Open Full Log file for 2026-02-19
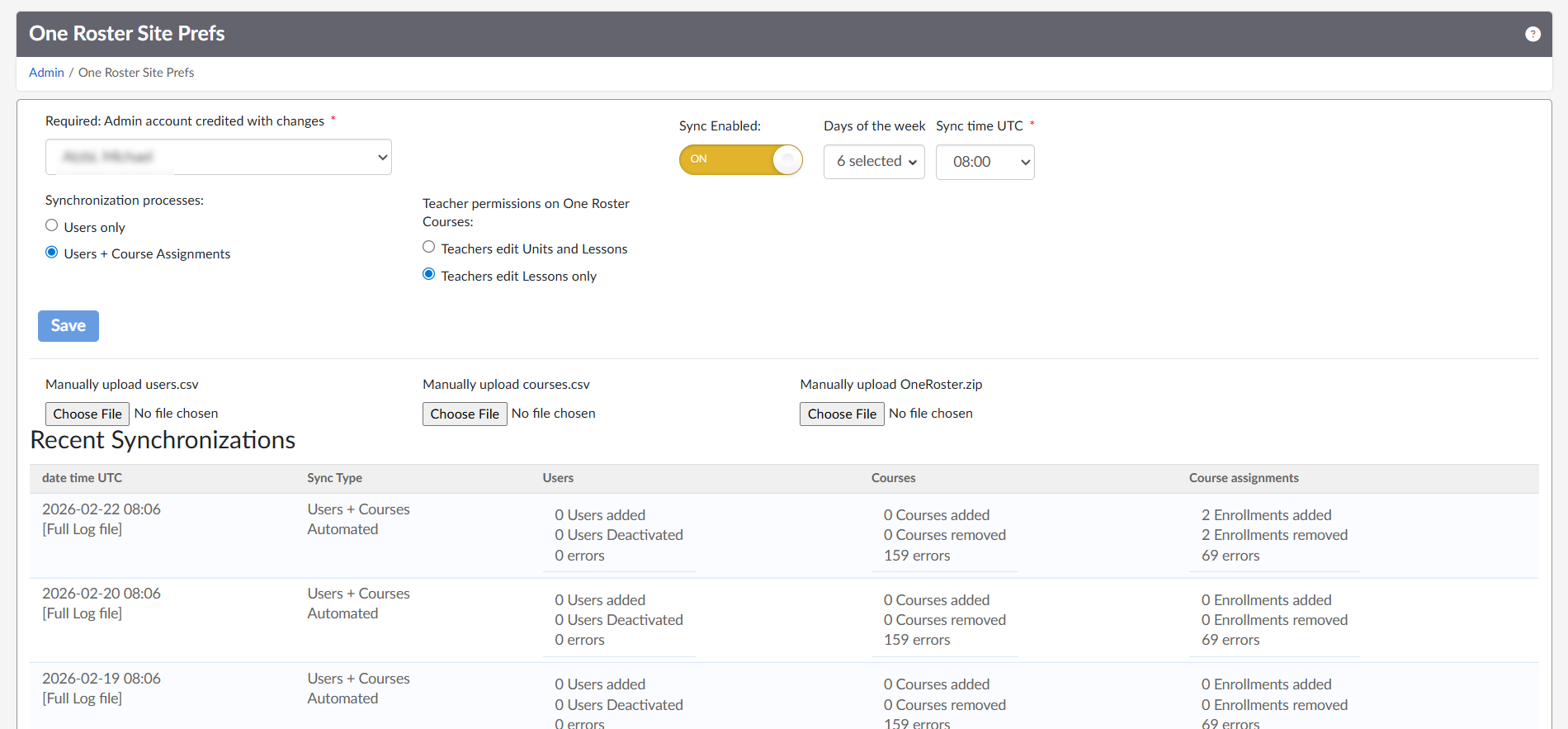This screenshot has width=1568, height=729. (83, 698)
